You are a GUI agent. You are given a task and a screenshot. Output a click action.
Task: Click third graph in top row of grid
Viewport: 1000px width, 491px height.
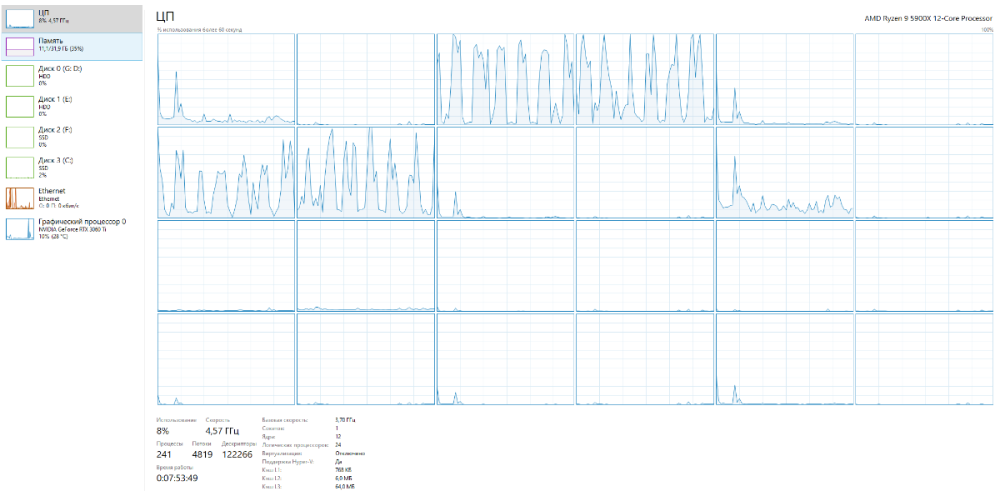[505, 79]
